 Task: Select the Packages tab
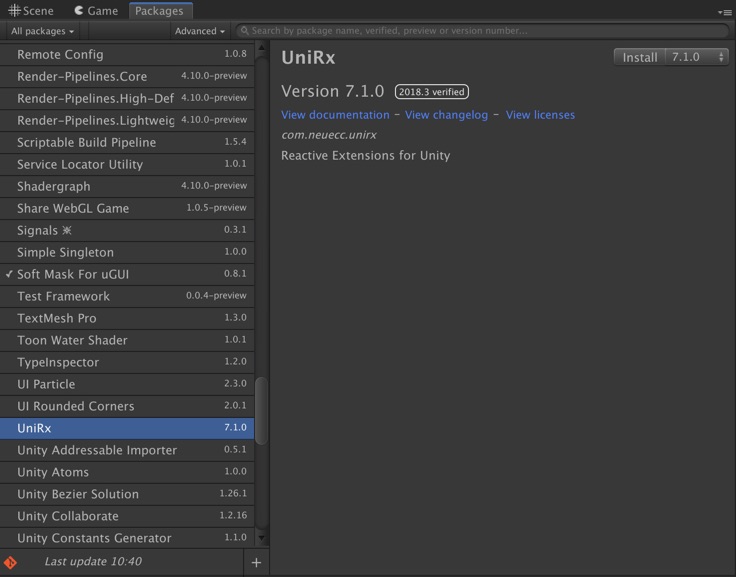[x=159, y=10]
